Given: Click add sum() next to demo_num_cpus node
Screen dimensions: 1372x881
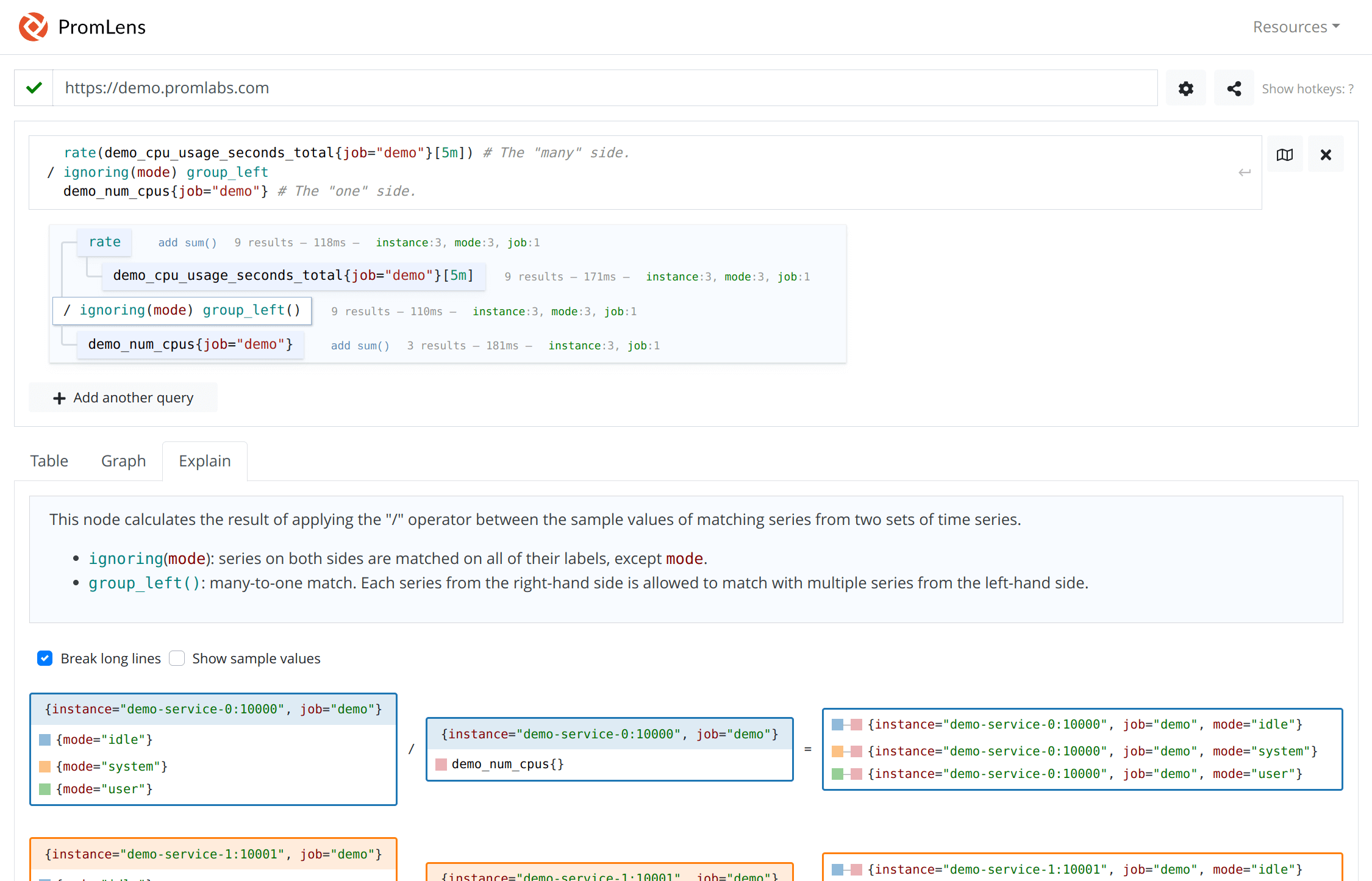Looking at the screenshot, I should point(360,346).
